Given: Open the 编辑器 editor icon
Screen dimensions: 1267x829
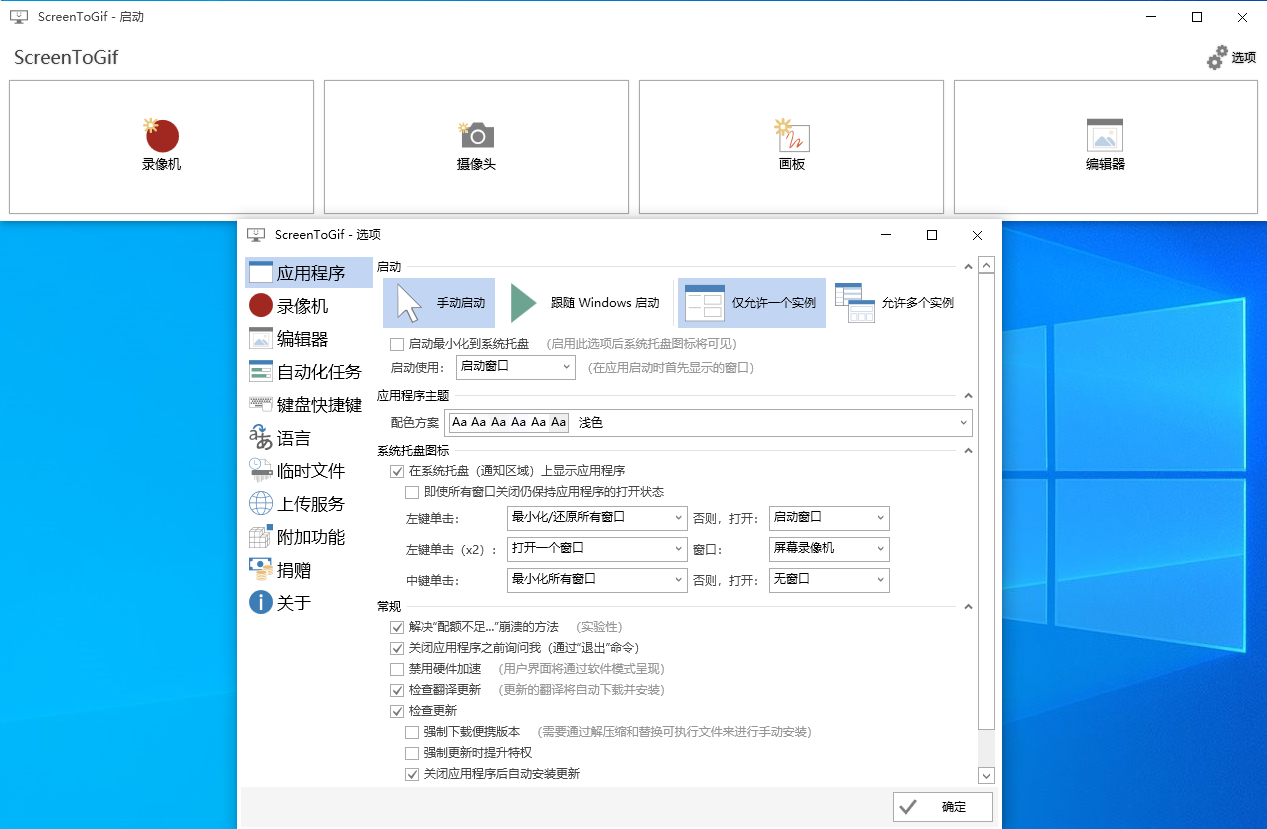Looking at the screenshot, I should (1105, 135).
